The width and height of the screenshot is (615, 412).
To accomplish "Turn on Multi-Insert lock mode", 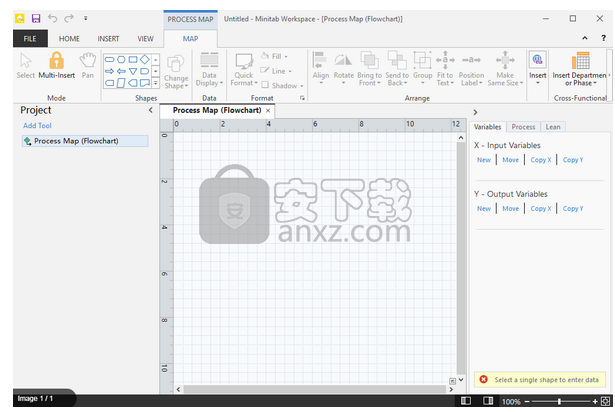I will [x=56, y=66].
